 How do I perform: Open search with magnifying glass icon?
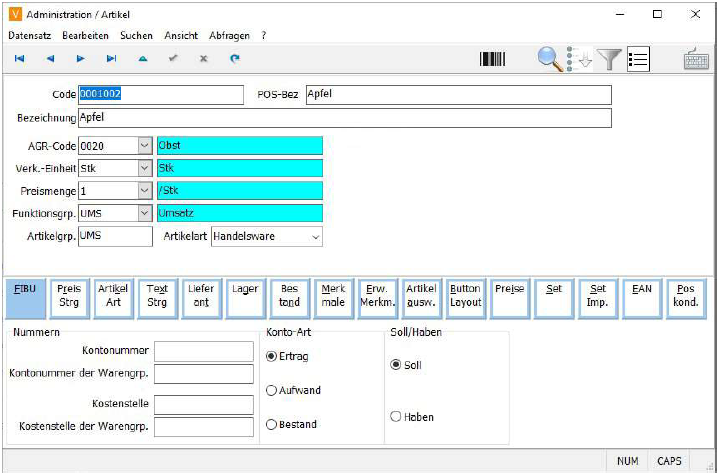click(550, 59)
